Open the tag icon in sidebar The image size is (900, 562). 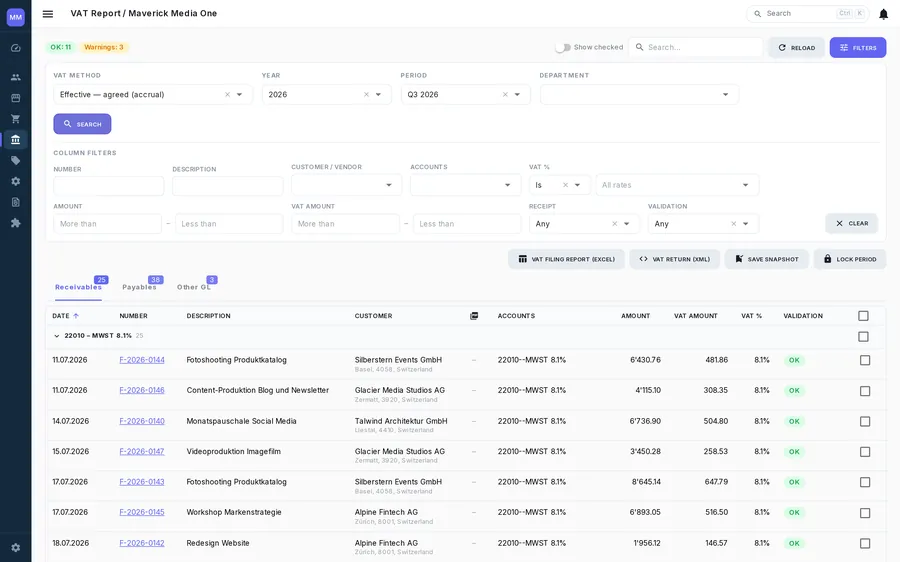[15, 161]
